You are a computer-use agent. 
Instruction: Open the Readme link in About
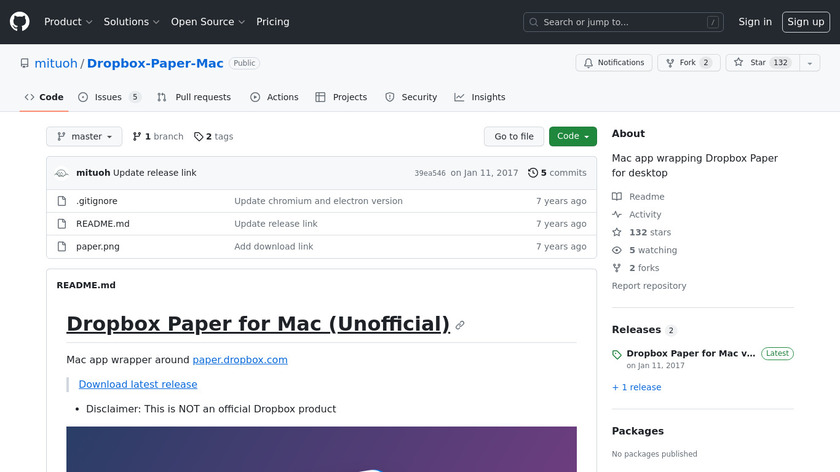pyautogui.click(x=638, y=197)
